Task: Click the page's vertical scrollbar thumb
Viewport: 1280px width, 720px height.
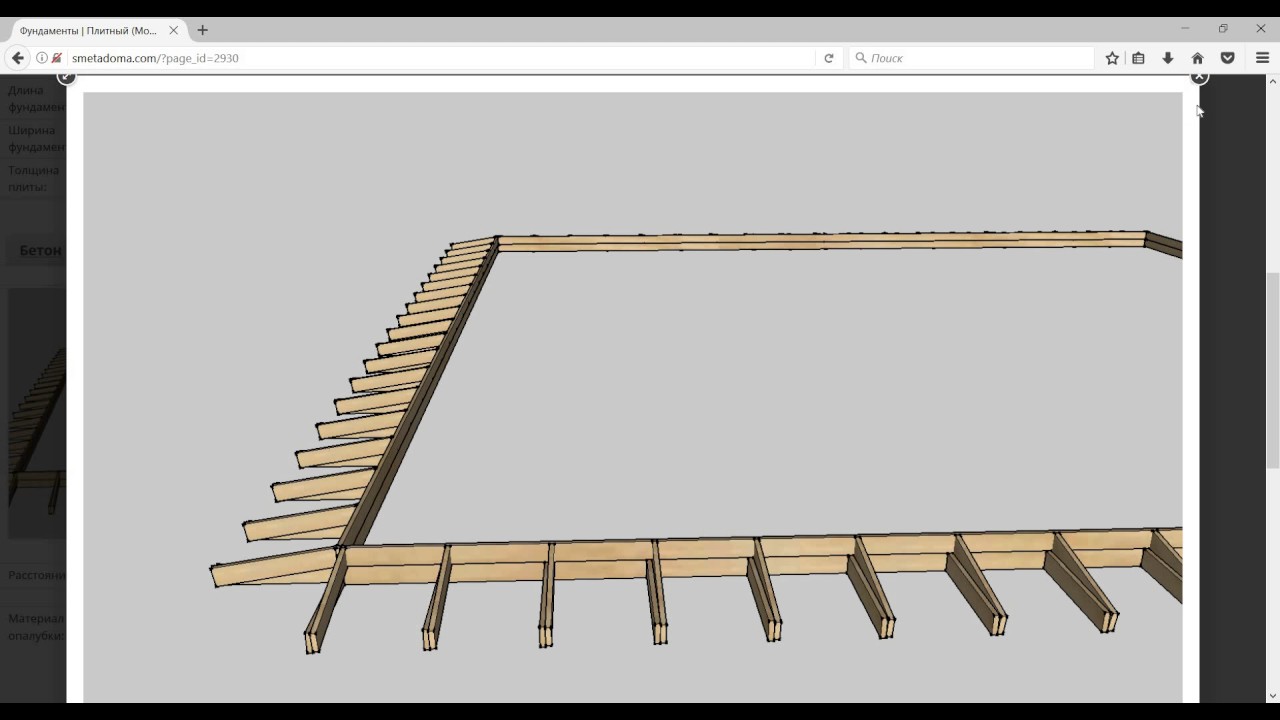Action: 1272,370
